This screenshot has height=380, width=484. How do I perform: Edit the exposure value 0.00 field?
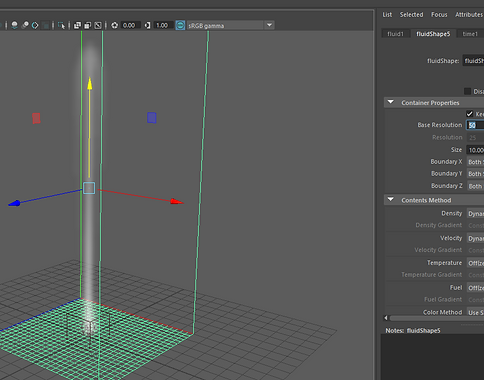pos(130,25)
